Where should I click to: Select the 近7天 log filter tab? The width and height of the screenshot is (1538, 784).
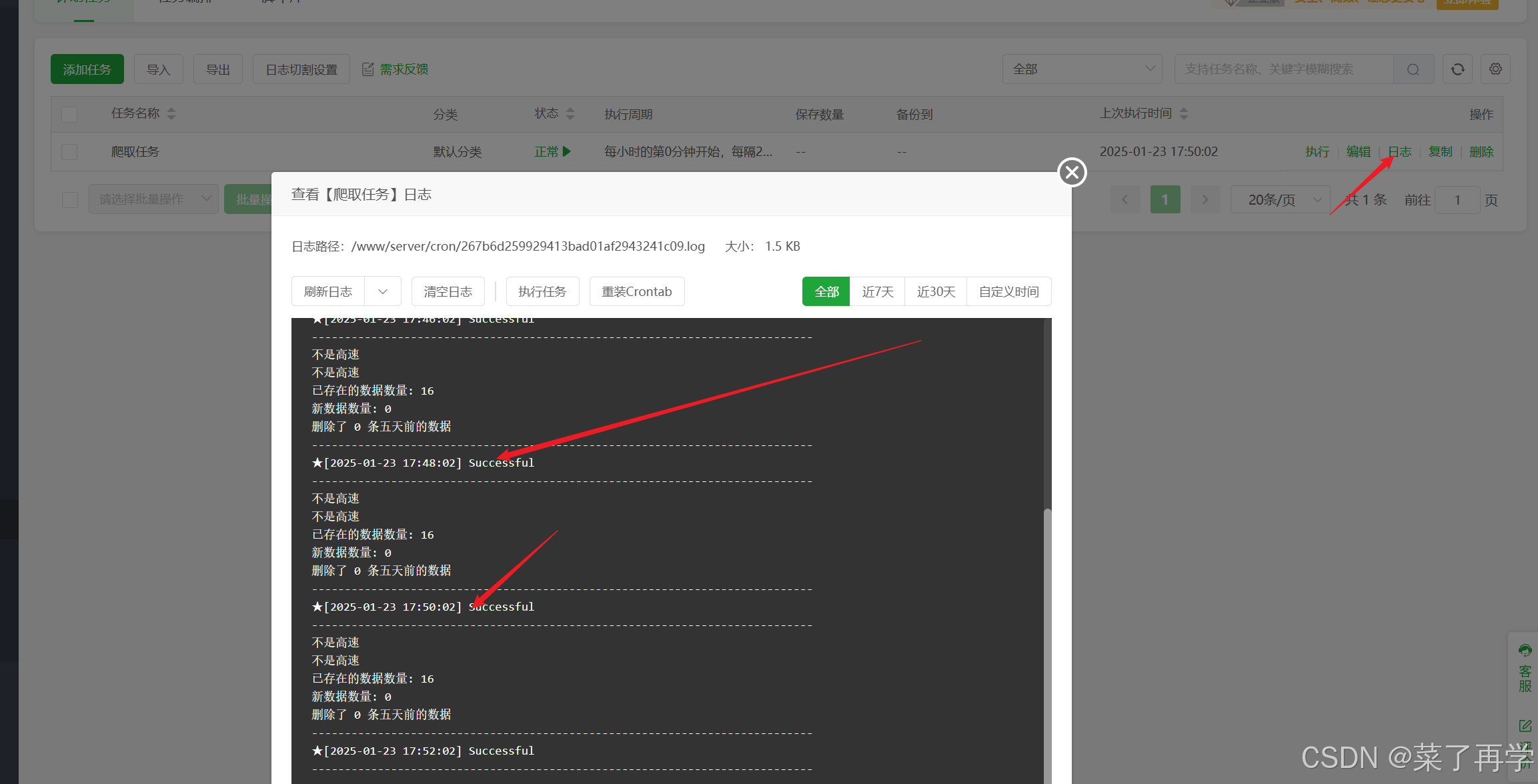(x=877, y=291)
